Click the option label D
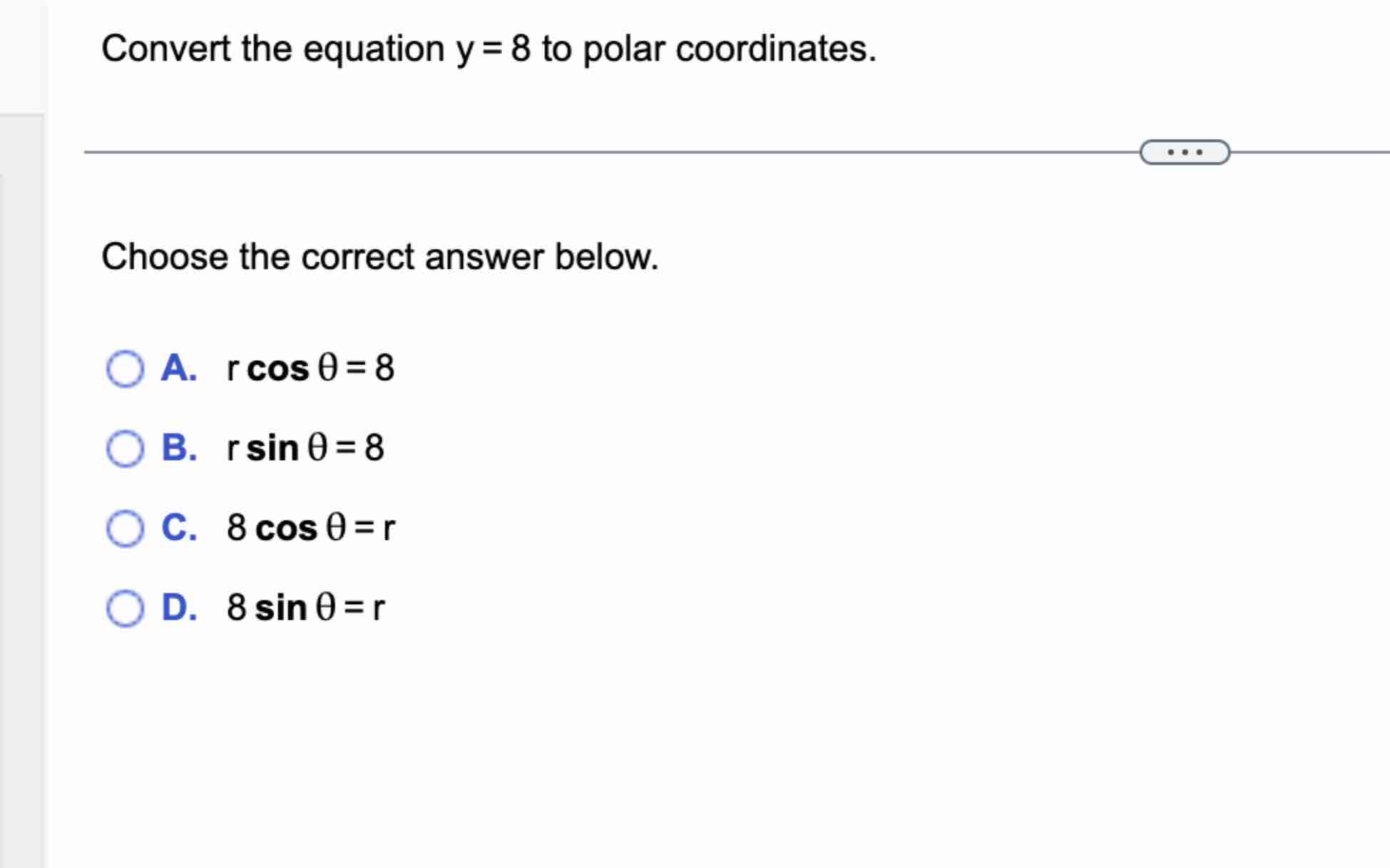 (179, 606)
